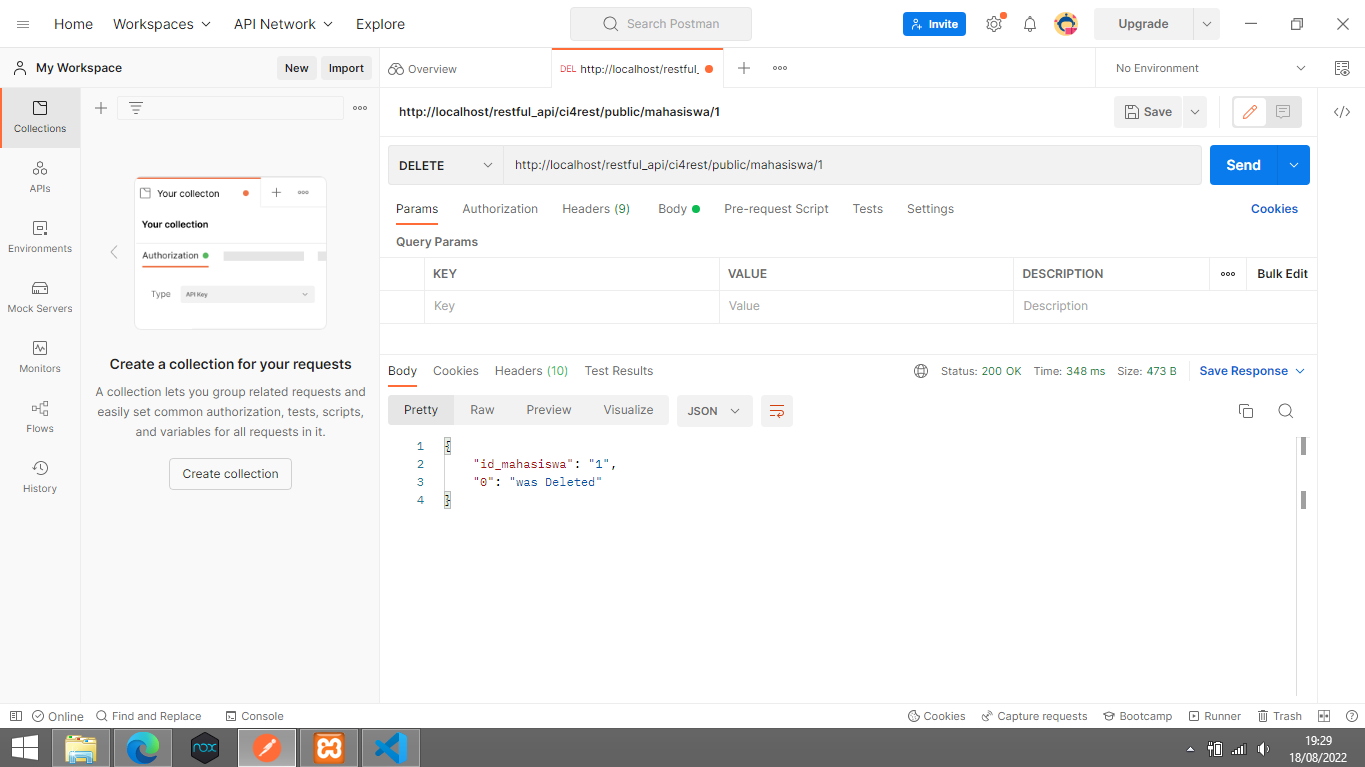Send the DELETE request
The height and width of the screenshot is (767, 1365).
tap(1243, 166)
